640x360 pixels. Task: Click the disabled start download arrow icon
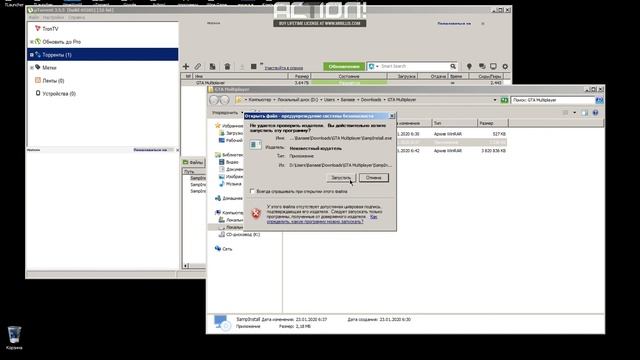(x=242, y=66)
